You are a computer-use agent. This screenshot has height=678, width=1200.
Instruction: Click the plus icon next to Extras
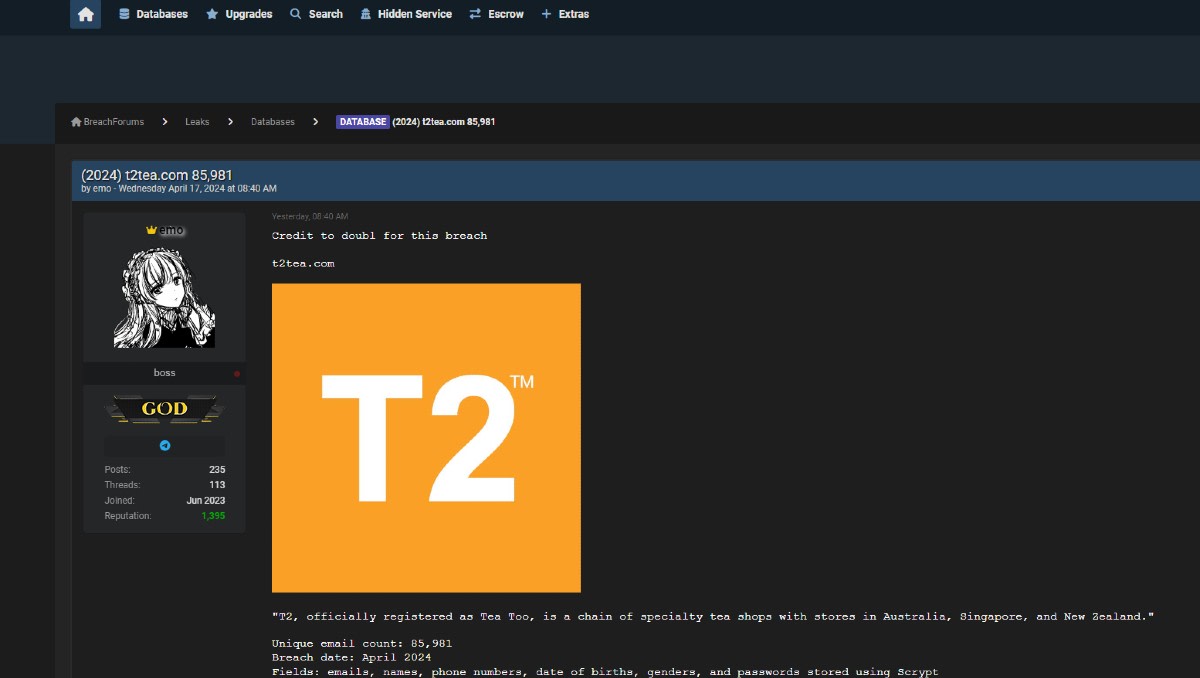[545, 14]
